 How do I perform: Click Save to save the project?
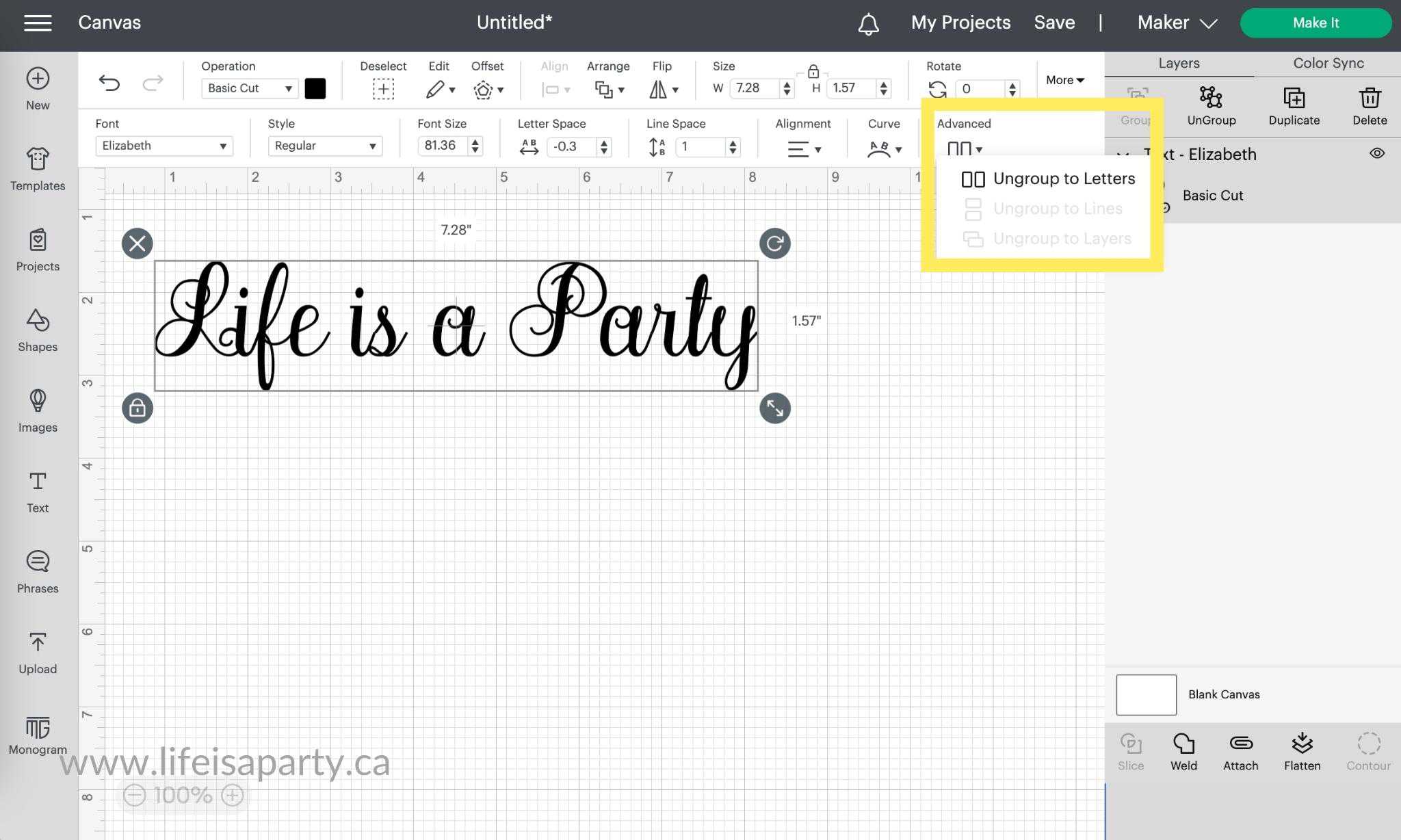coord(1054,22)
